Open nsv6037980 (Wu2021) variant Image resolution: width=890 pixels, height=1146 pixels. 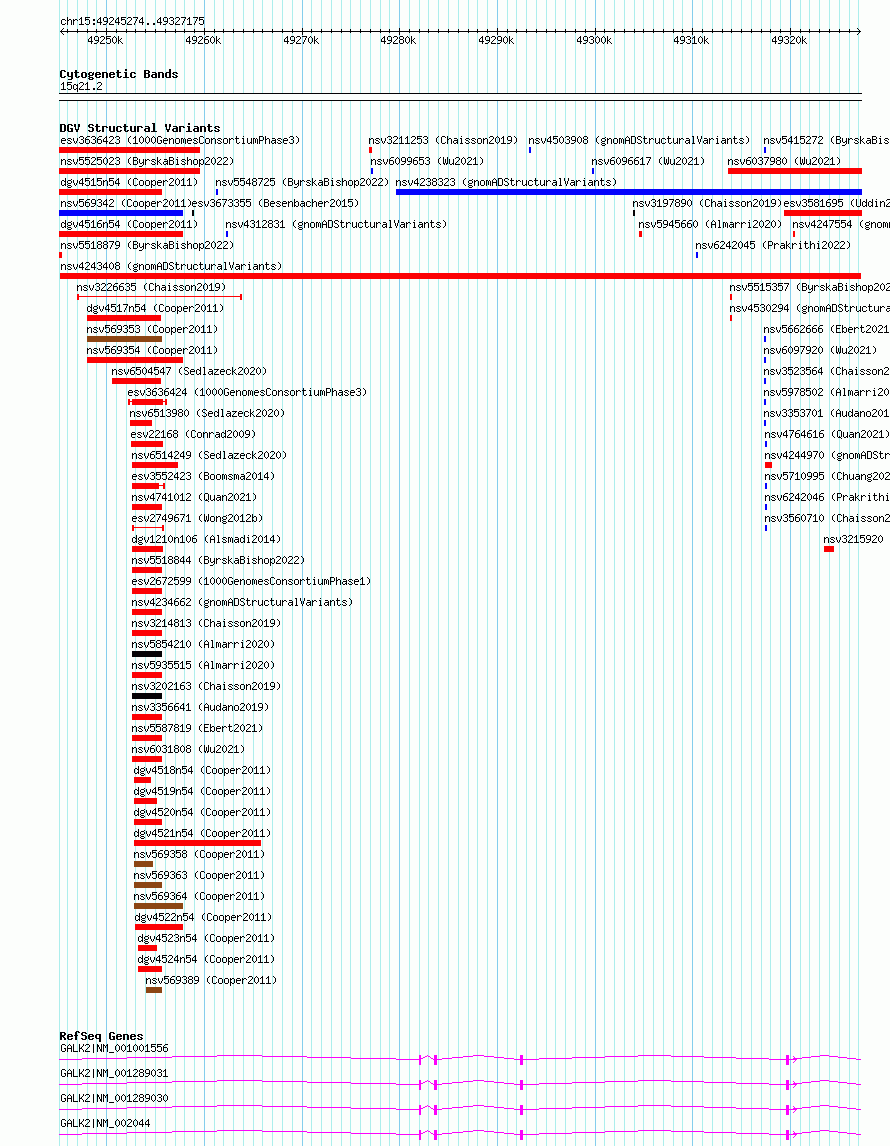coord(784,162)
